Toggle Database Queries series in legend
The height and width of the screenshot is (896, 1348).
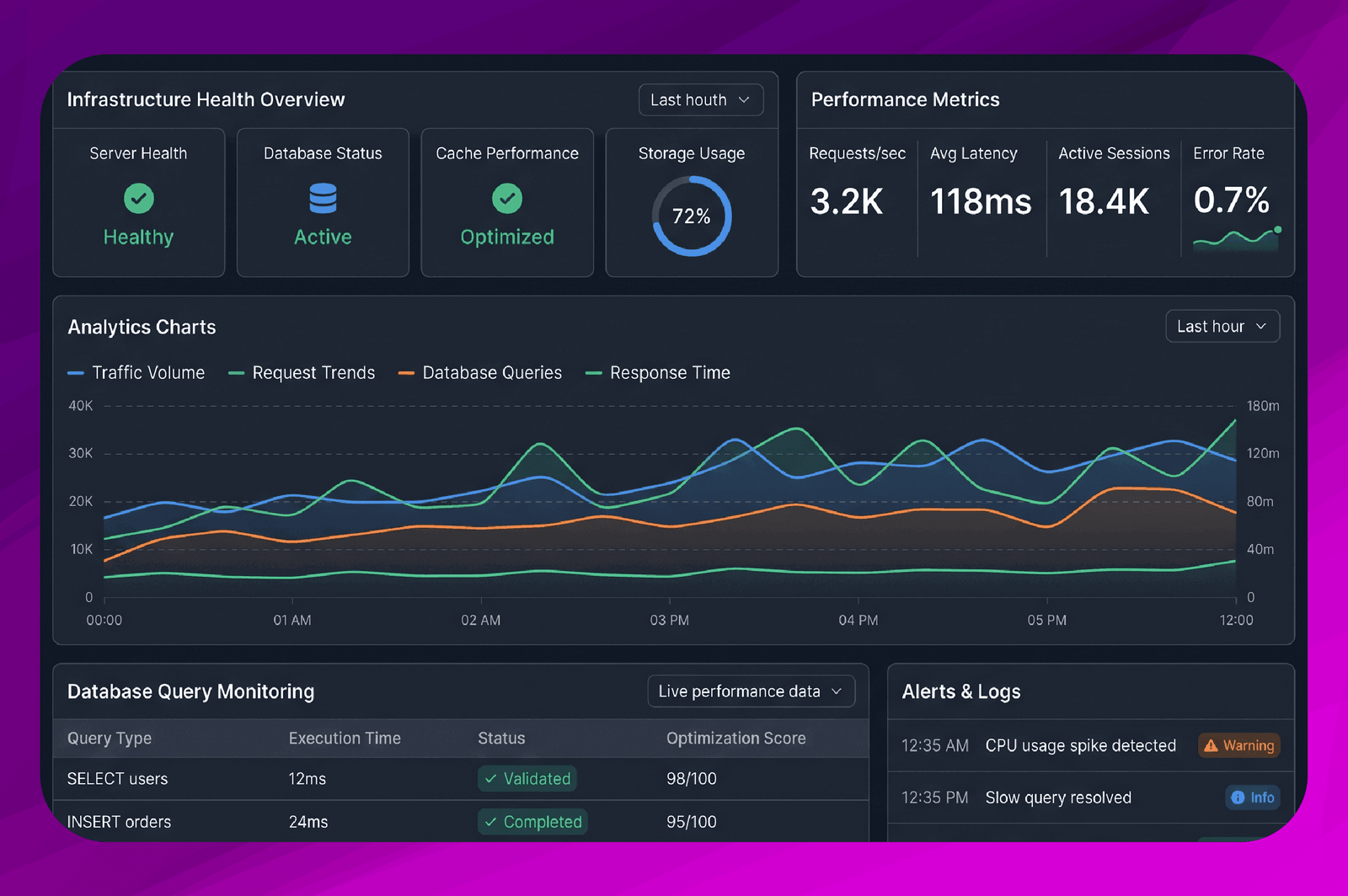pos(480,373)
